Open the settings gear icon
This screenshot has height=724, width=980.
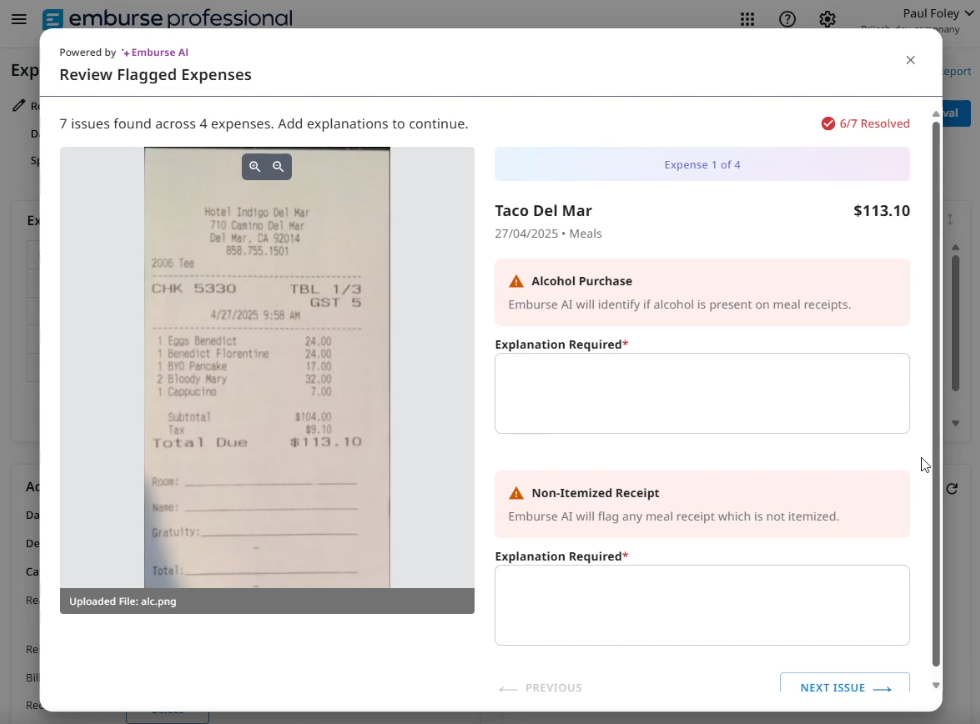827,19
